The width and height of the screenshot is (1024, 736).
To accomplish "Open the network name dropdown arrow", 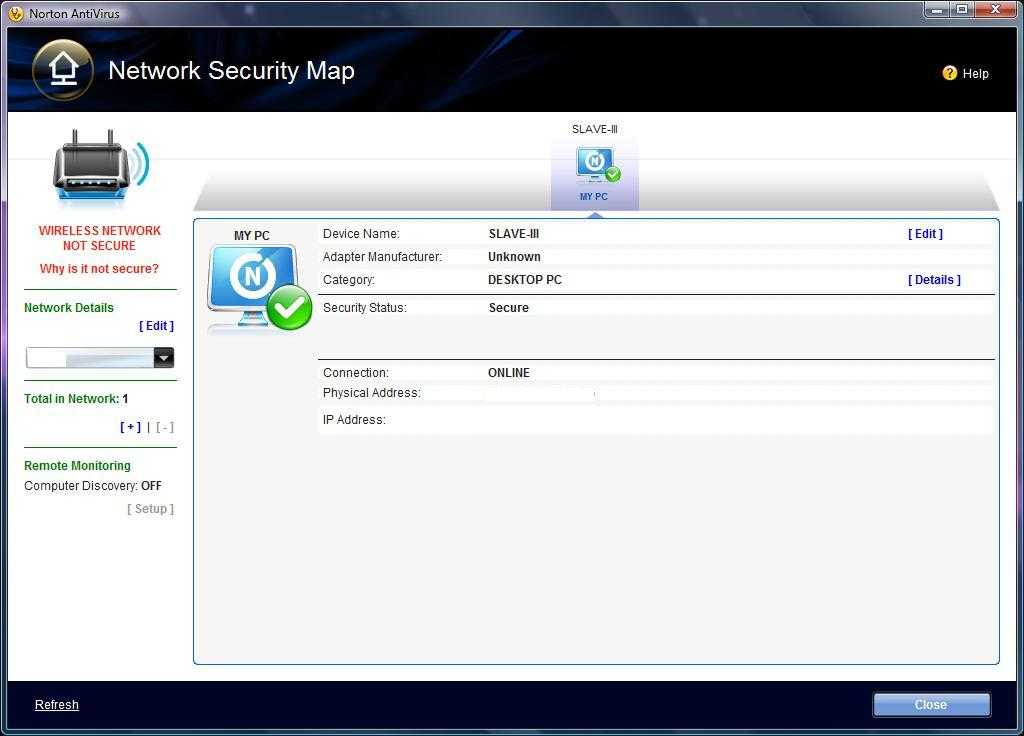I will pos(163,357).
